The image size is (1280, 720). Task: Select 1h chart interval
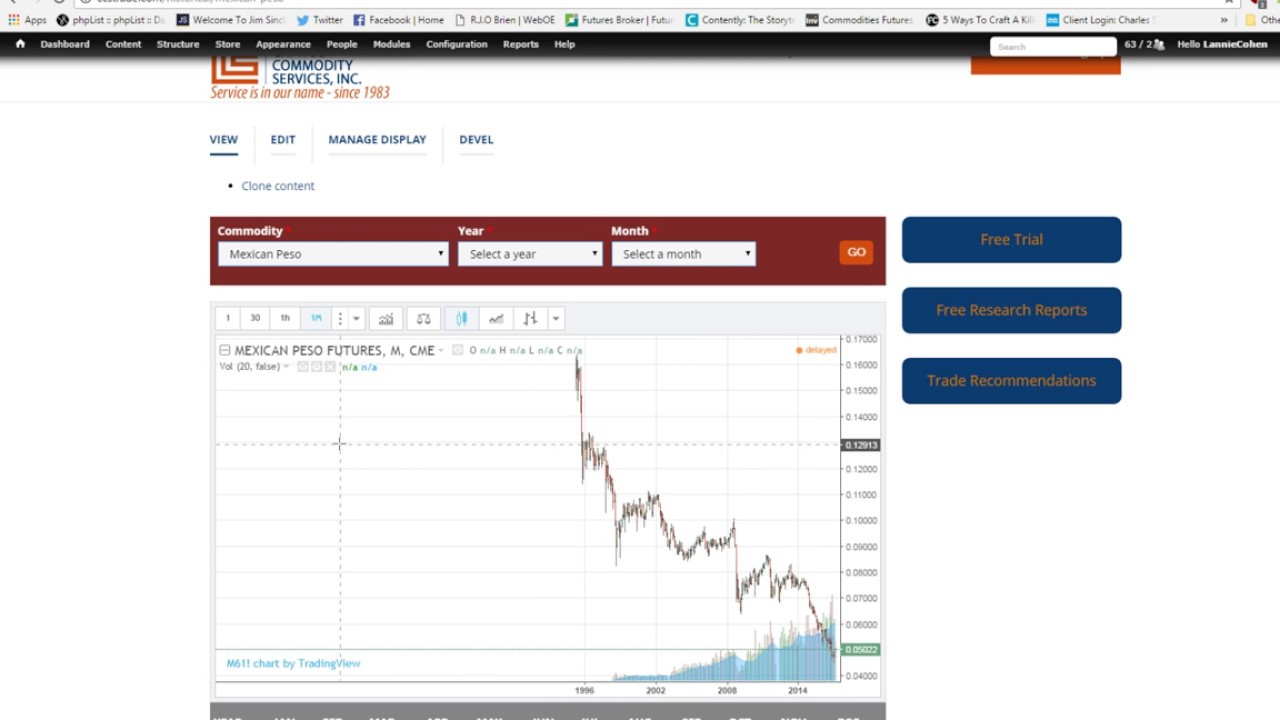(285, 318)
